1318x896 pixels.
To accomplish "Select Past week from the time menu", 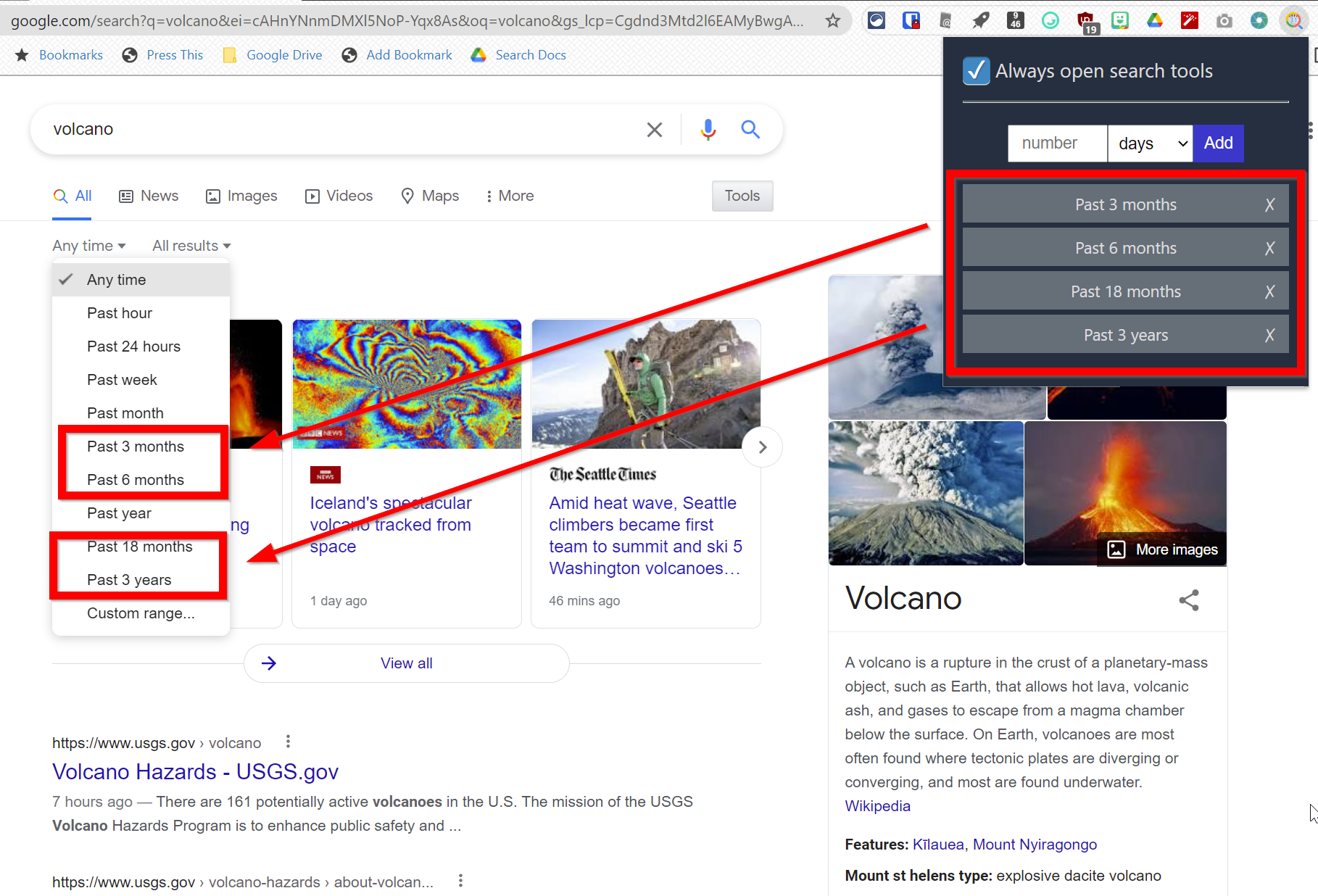I will tap(122, 379).
